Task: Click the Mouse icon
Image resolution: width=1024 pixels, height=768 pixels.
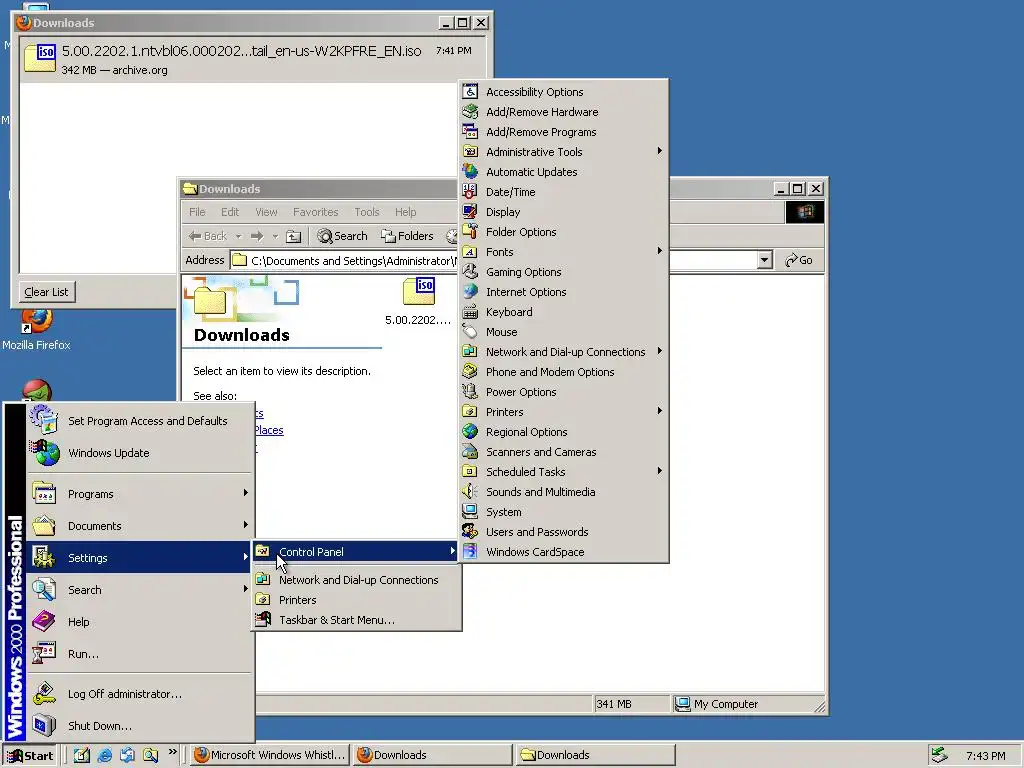Action: (470, 332)
